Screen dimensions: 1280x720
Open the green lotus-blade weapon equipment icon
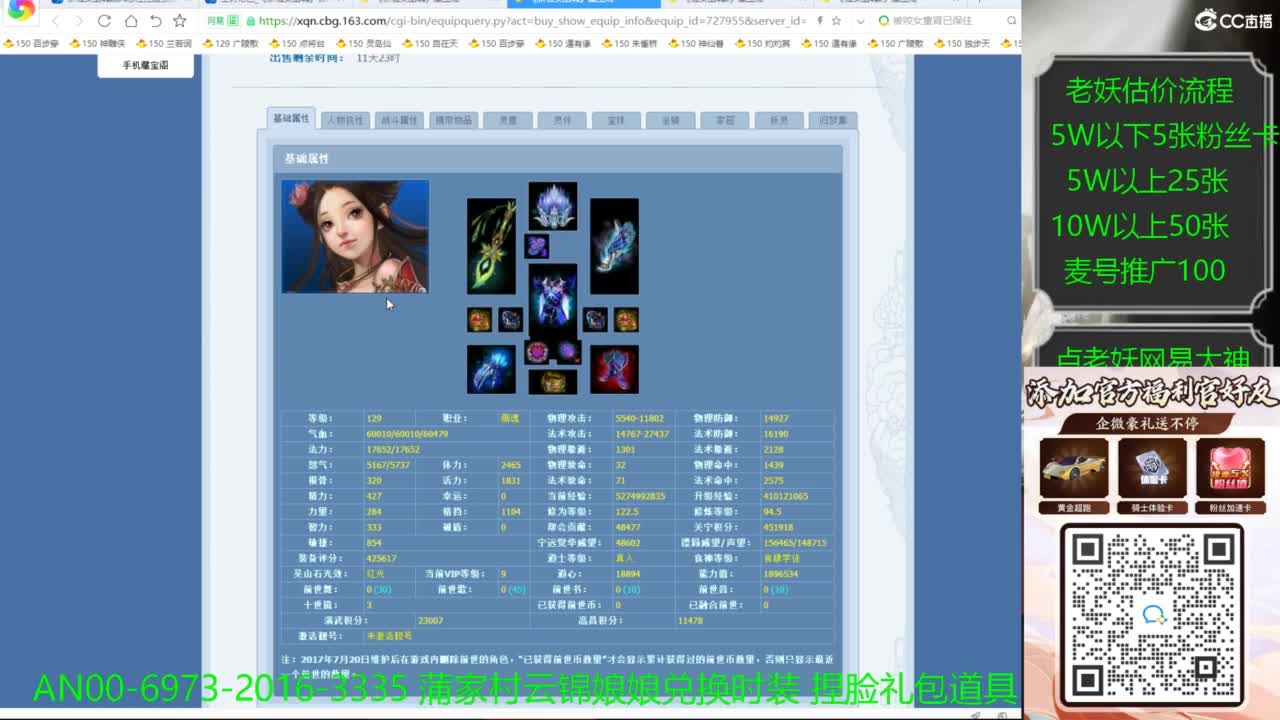pos(491,246)
